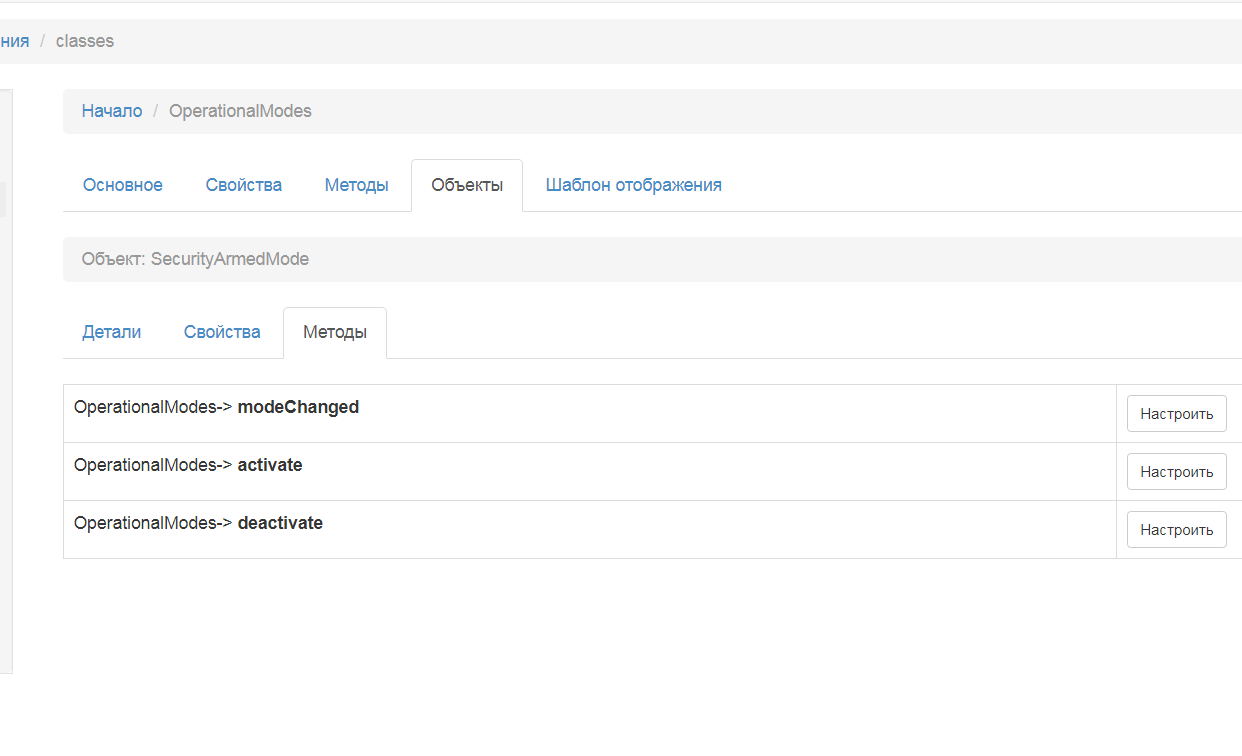
Task: Open the class-level Методы tab
Action: point(356,185)
